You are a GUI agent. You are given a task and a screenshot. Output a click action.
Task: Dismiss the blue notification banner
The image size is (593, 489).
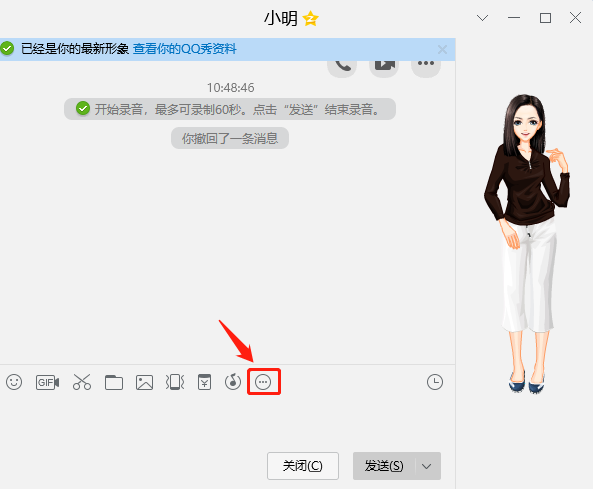[x=442, y=50]
